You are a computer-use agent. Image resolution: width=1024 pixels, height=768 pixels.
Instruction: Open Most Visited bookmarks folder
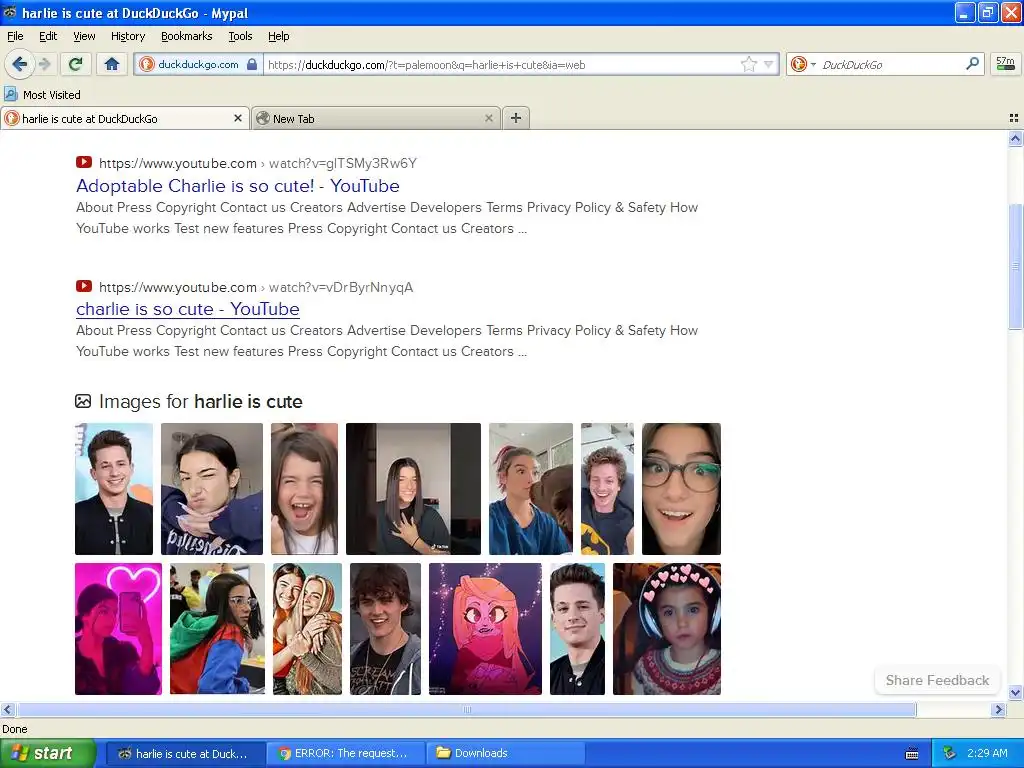click(x=43, y=95)
